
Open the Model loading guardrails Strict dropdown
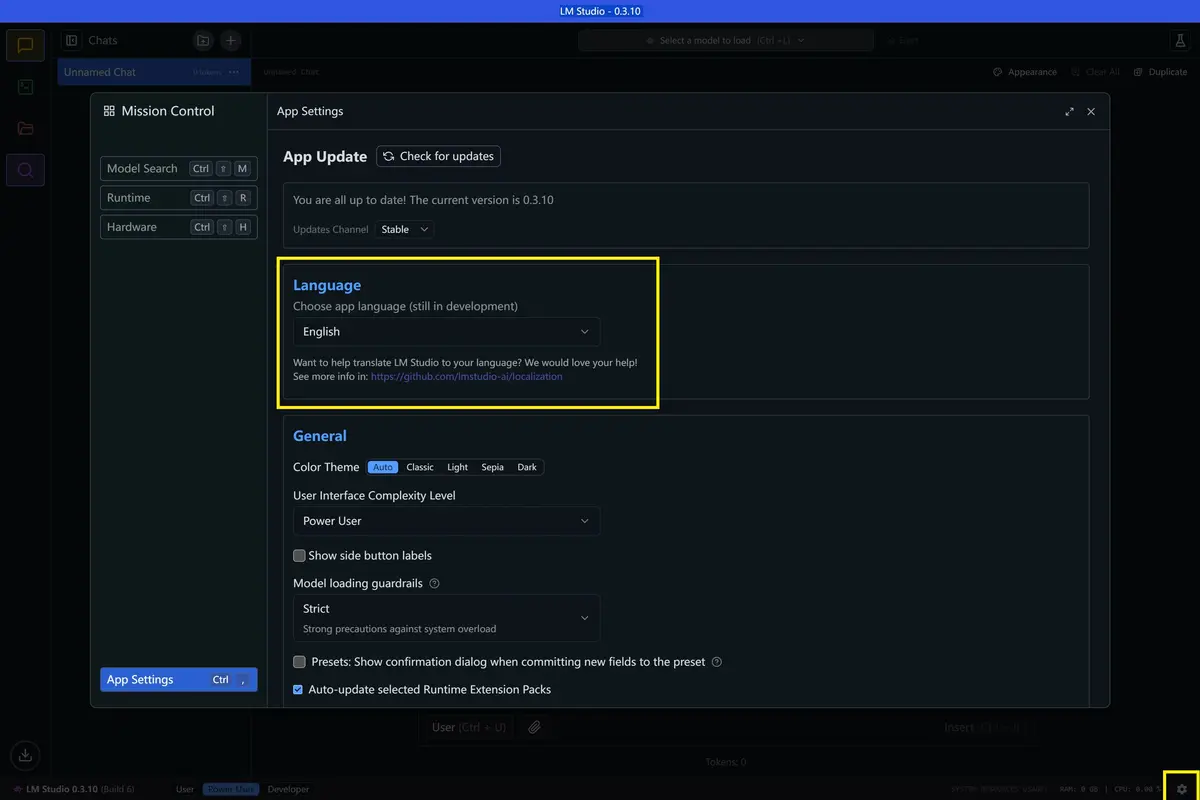[x=447, y=618]
